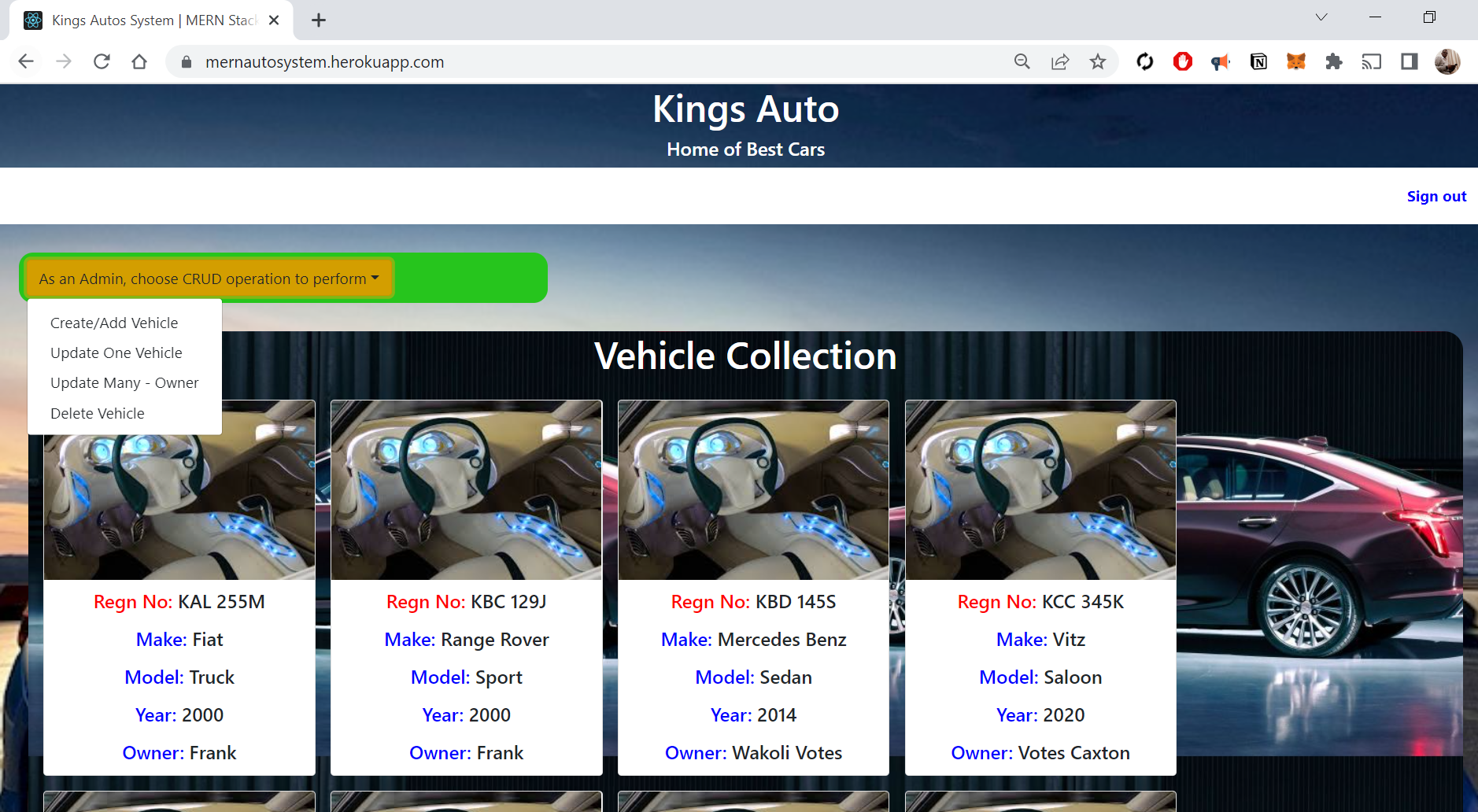Viewport: 1478px width, 812px height.
Task: Click the KCC 345K vehicle image
Action: tap(1041, 490)
